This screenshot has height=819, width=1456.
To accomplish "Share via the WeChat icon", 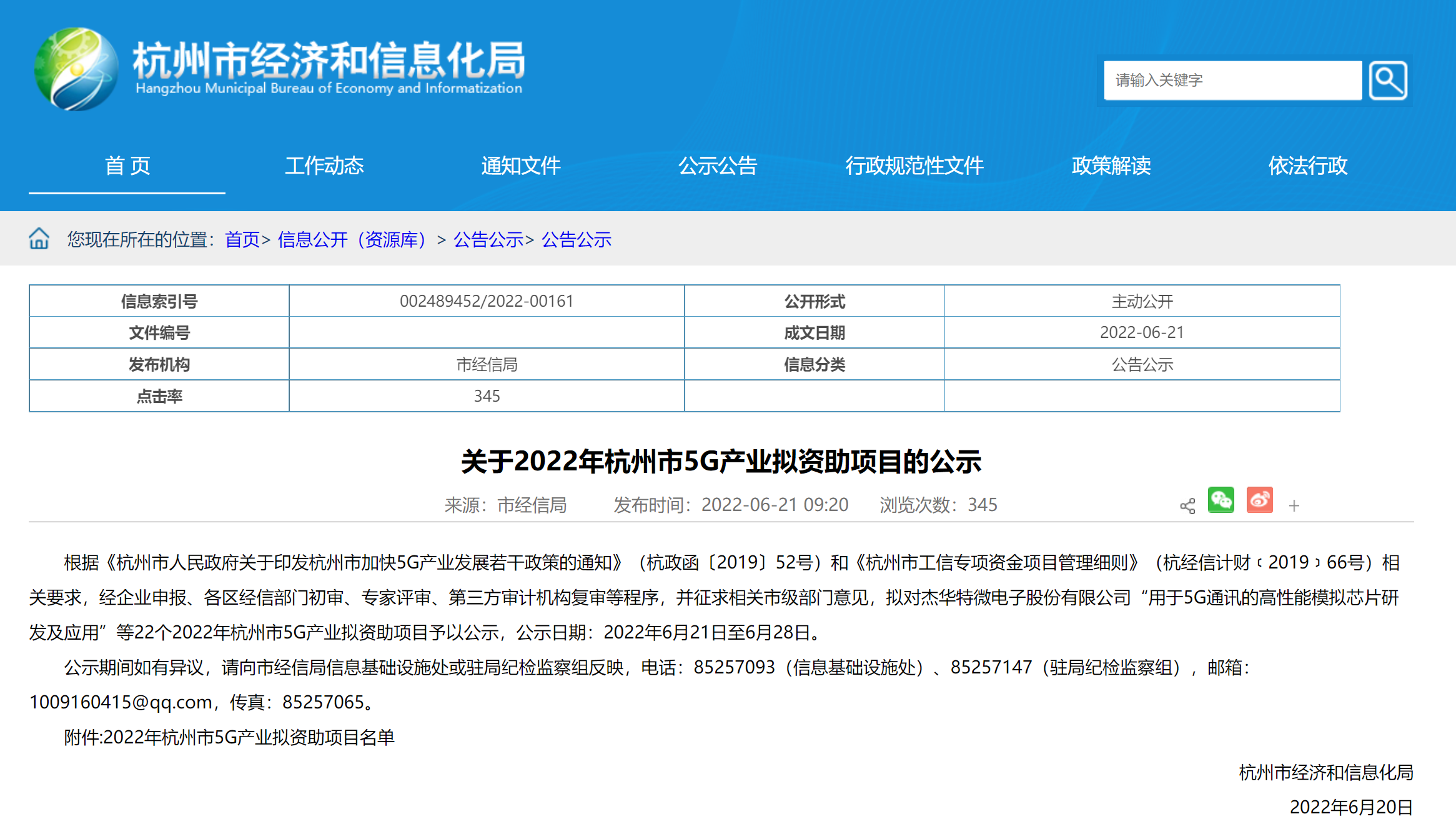I will tap(1221, 500).
